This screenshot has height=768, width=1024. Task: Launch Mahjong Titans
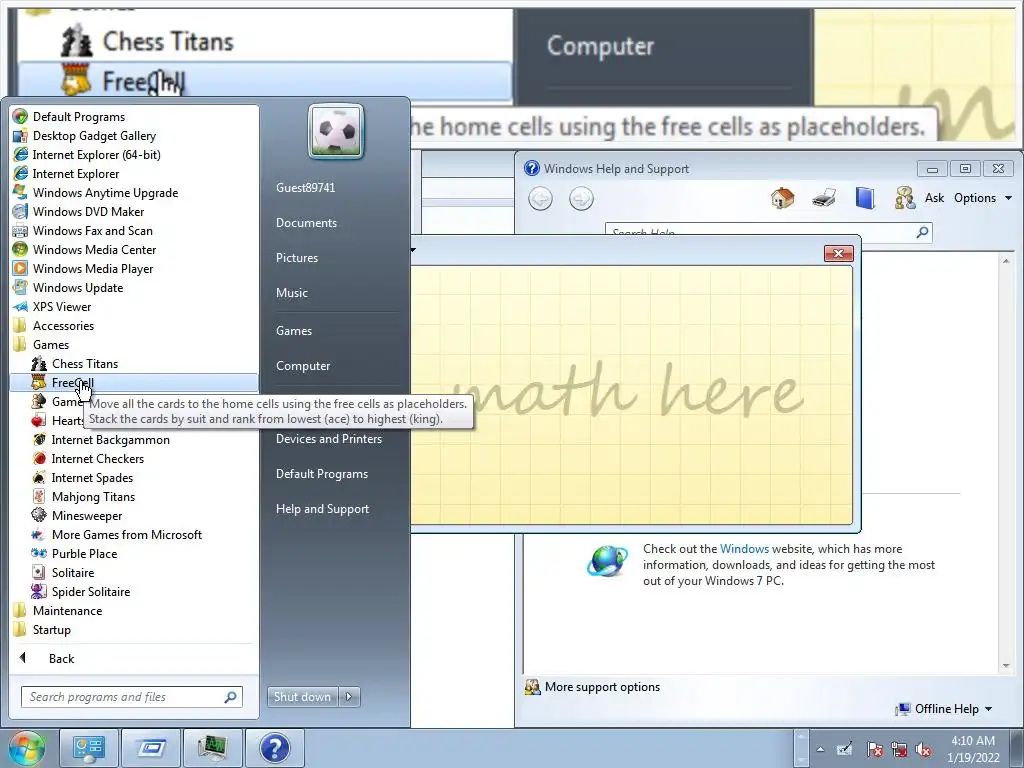(x=93, y=496)
